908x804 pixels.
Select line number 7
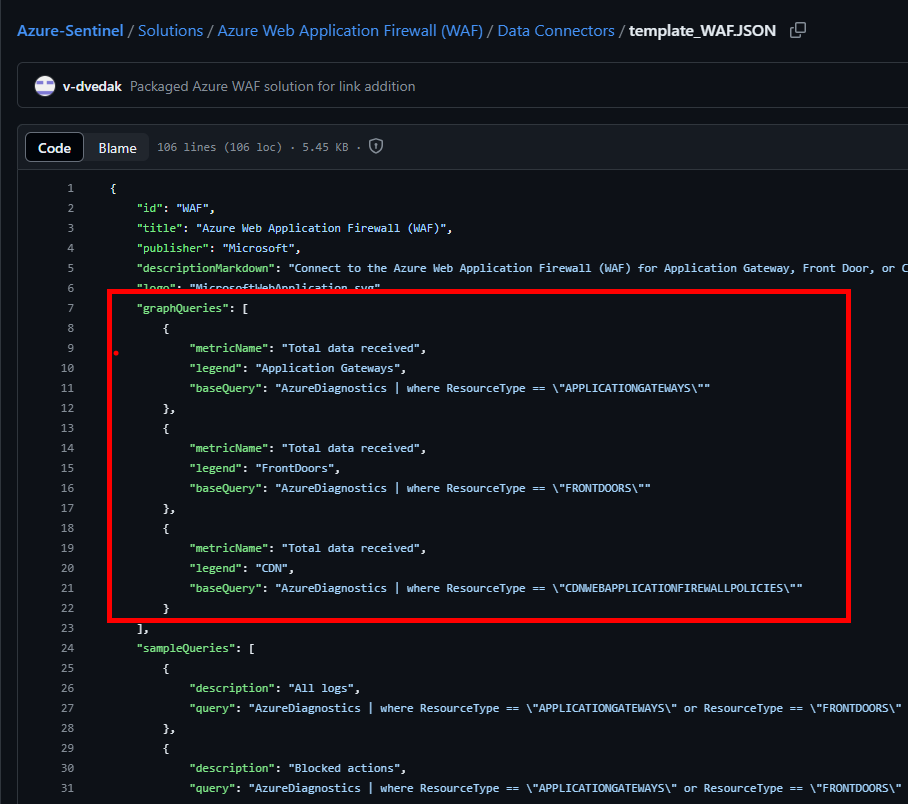point(70,308)
